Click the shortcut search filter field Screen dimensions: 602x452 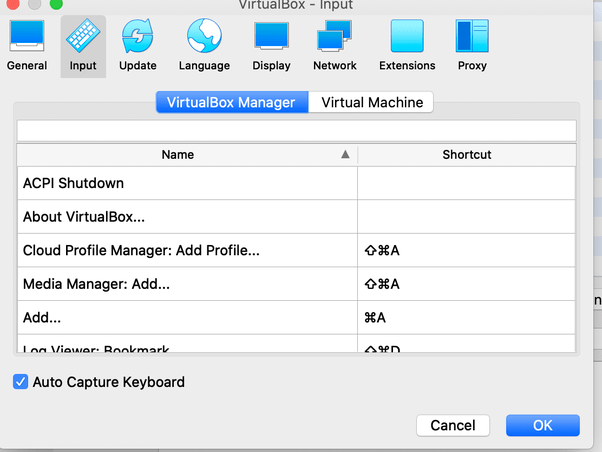pyautogui.click(x=296, y=131)
